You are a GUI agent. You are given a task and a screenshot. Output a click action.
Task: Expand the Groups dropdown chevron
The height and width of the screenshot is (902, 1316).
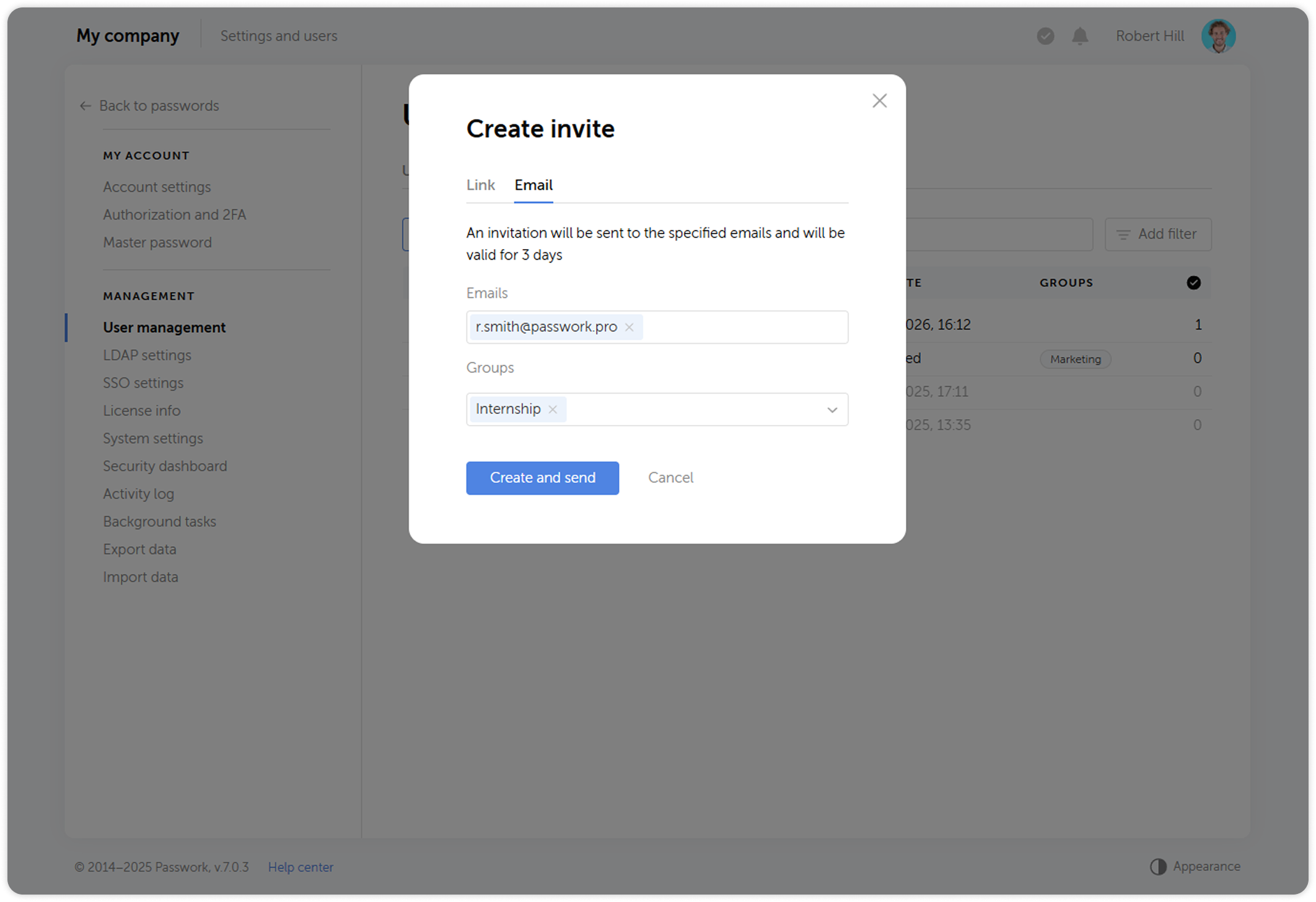point(832,409)
